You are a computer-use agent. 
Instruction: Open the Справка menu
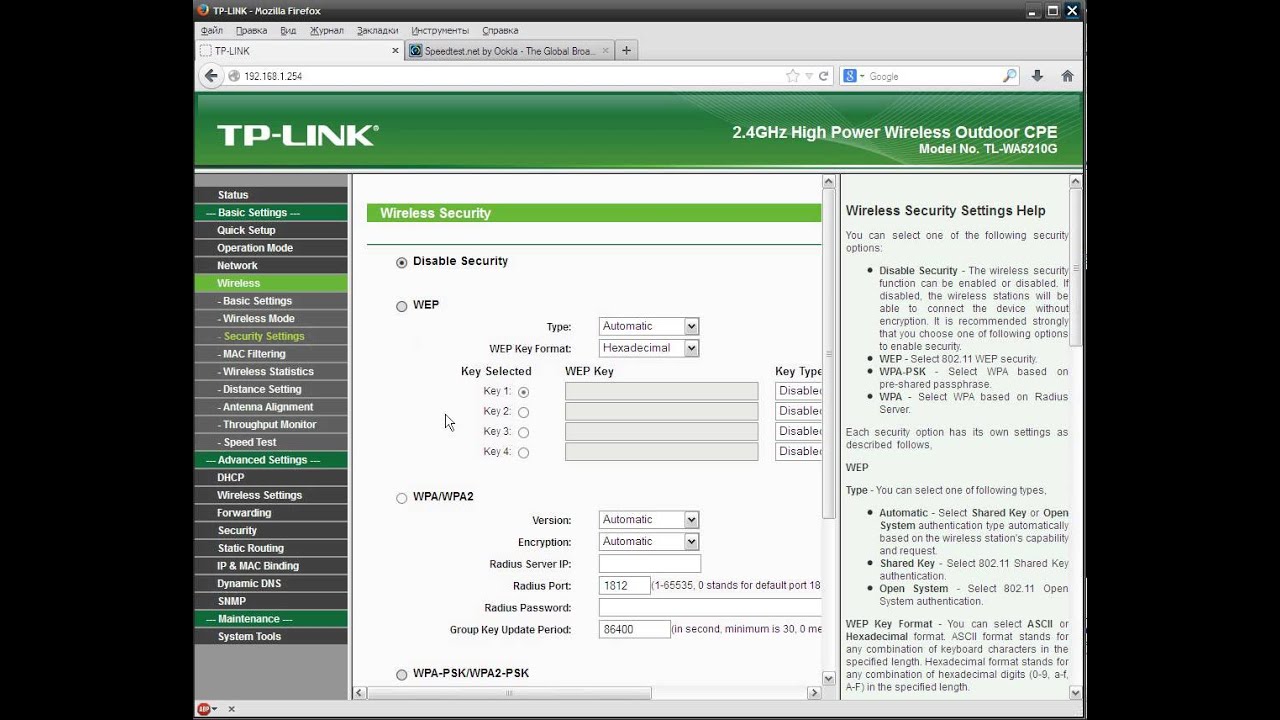(x=500, y=31)
